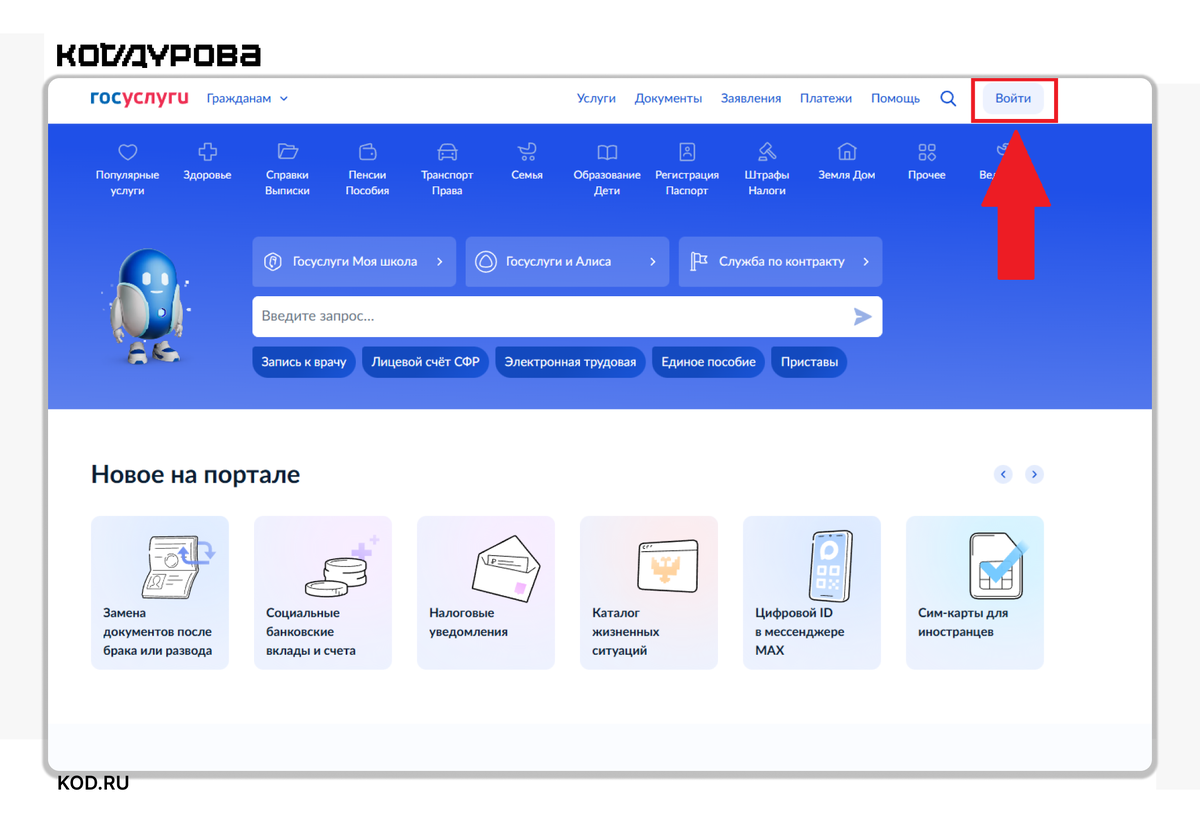The image size is (1200, 823).
Task: Click the Госуслуги logo
Action: 139,98
